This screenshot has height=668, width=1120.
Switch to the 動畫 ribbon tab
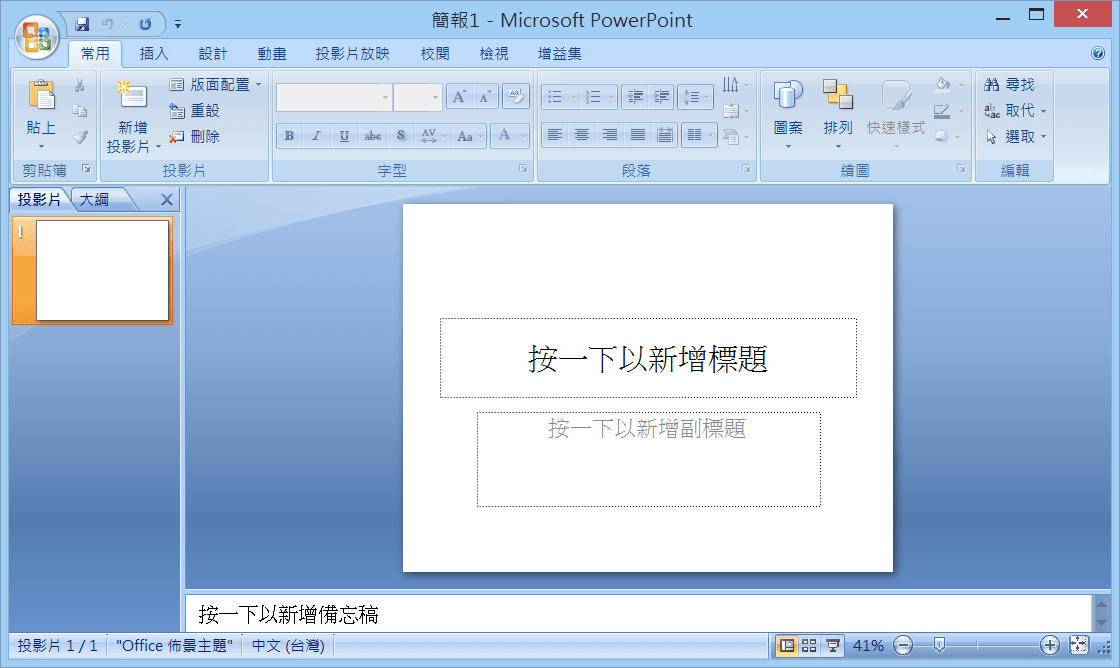[271, 54]
